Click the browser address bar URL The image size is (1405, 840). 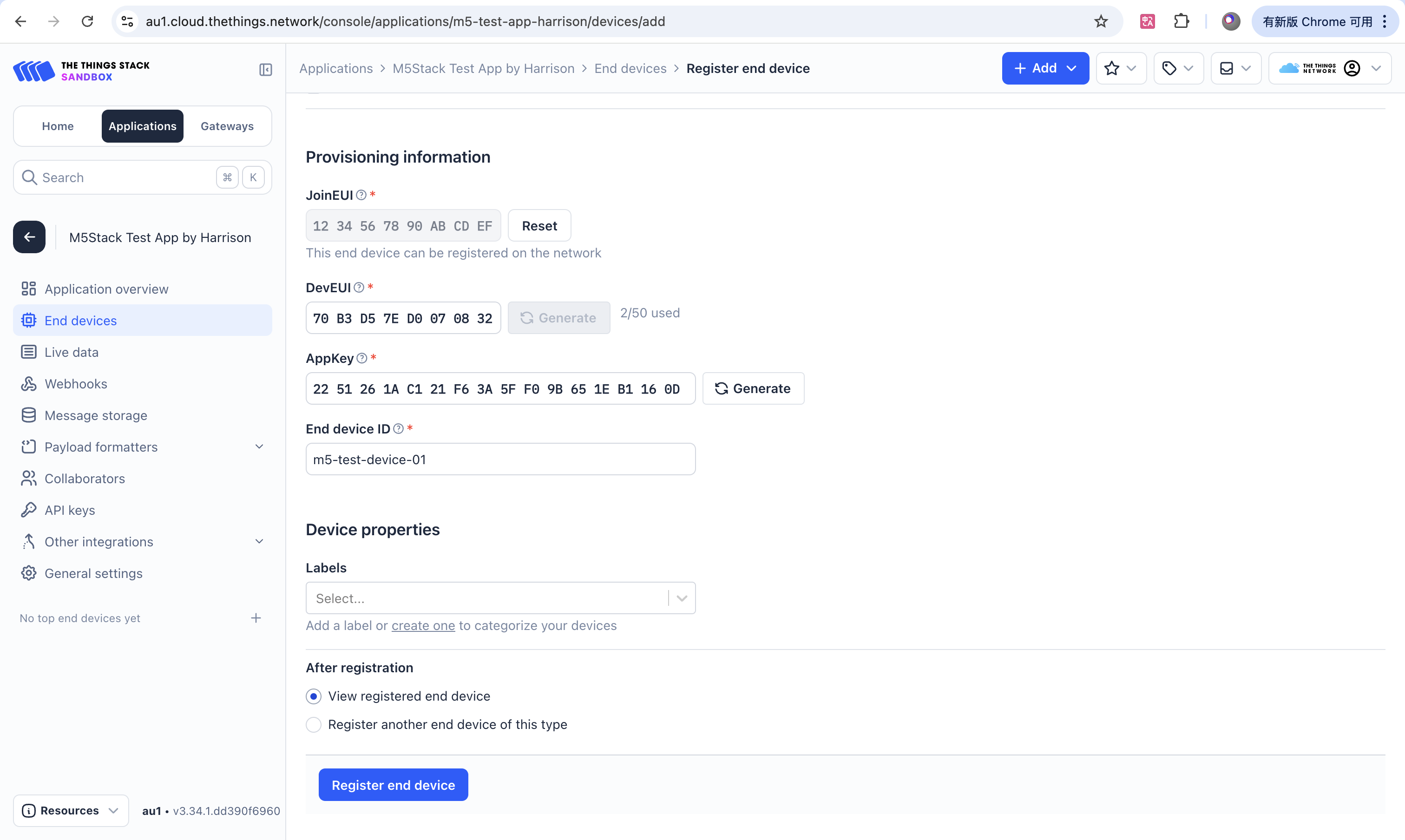(x=405, y=21)
